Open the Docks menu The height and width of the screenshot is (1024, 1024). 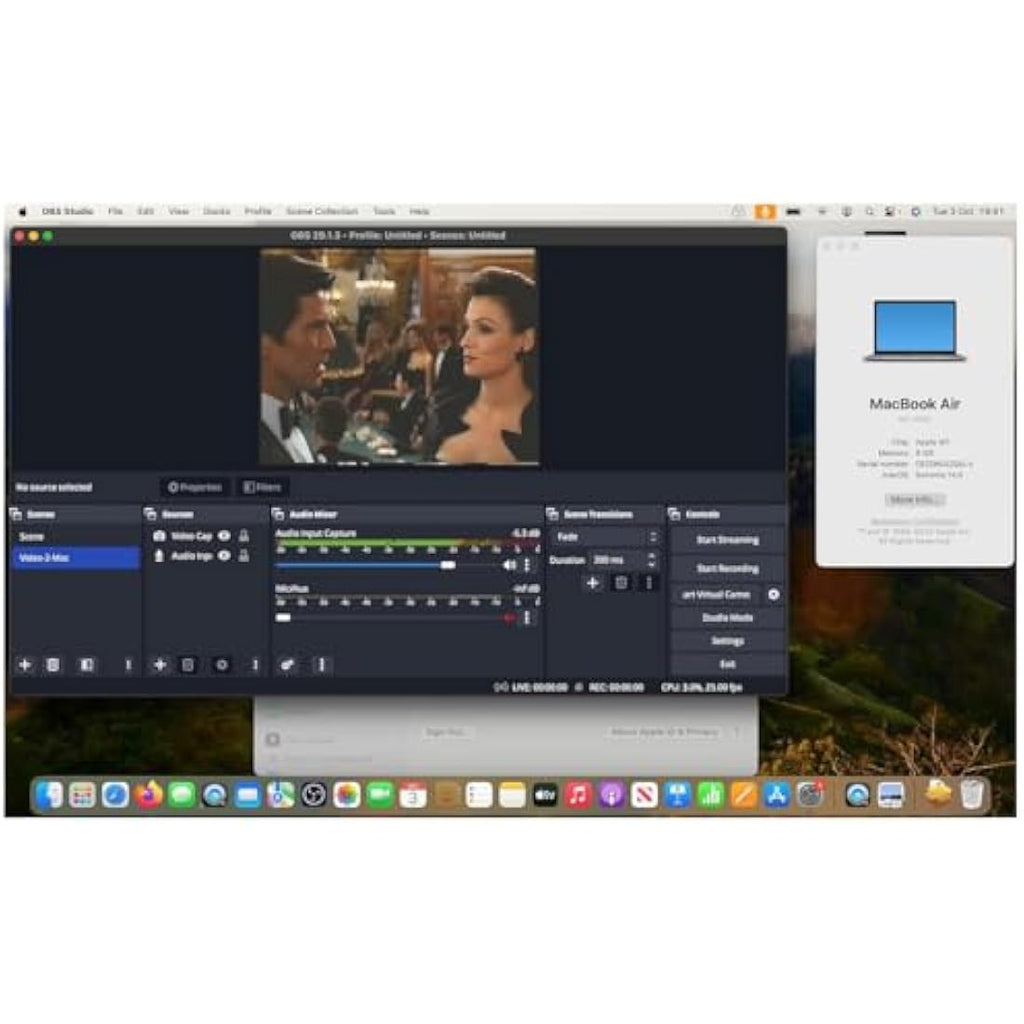pyautogui.click(x=216, y=211)
